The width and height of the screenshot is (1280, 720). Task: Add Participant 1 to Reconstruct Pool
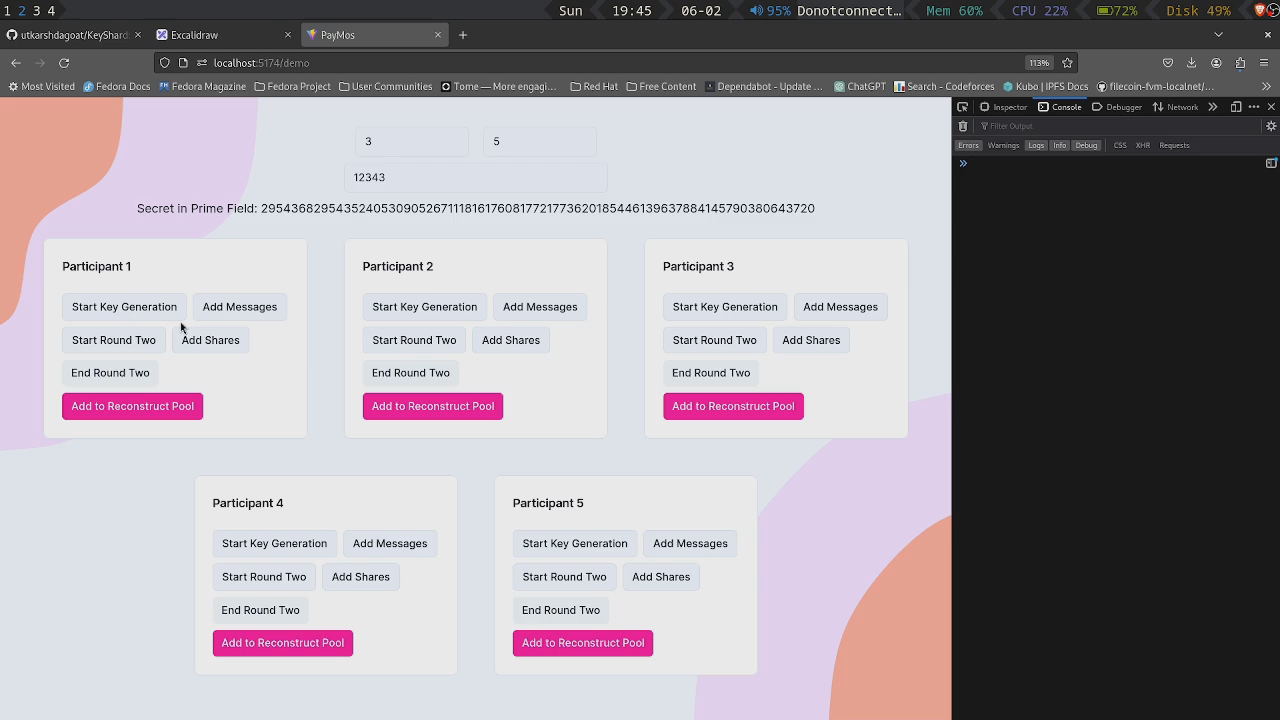(x=132, y=406)
